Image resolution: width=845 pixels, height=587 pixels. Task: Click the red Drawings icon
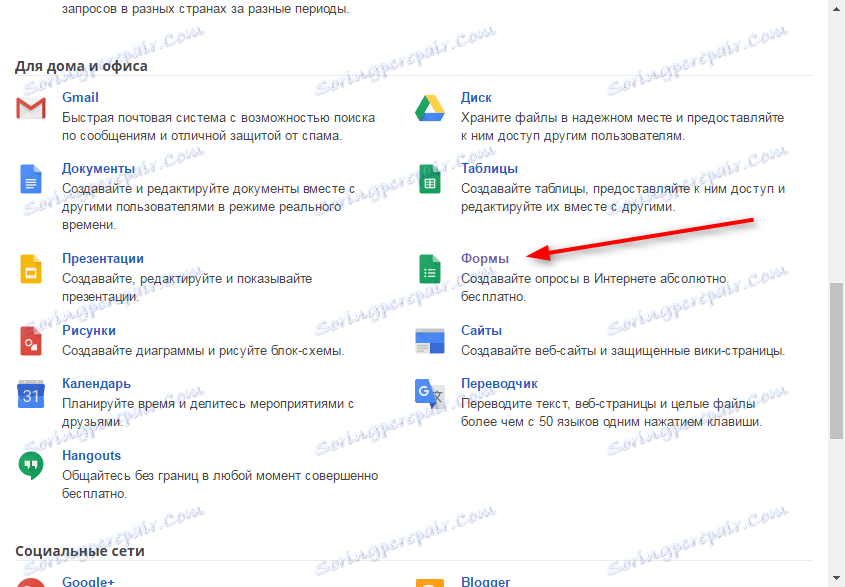[x=31, y=341]
